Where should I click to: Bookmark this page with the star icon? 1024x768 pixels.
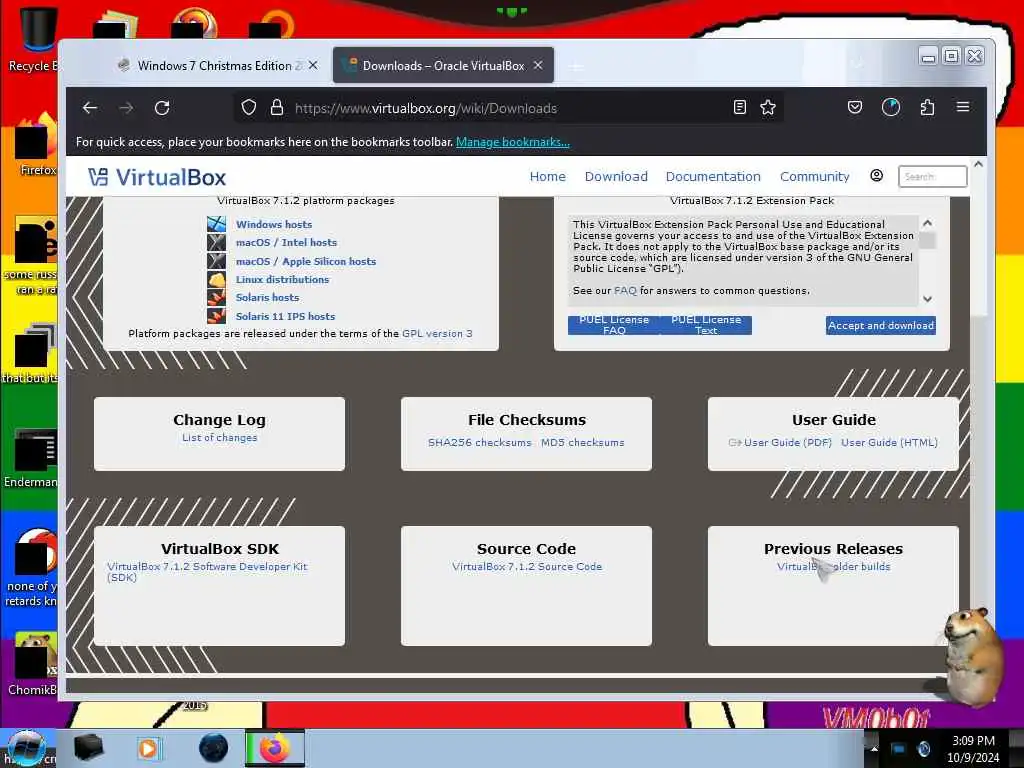[768, 108]
